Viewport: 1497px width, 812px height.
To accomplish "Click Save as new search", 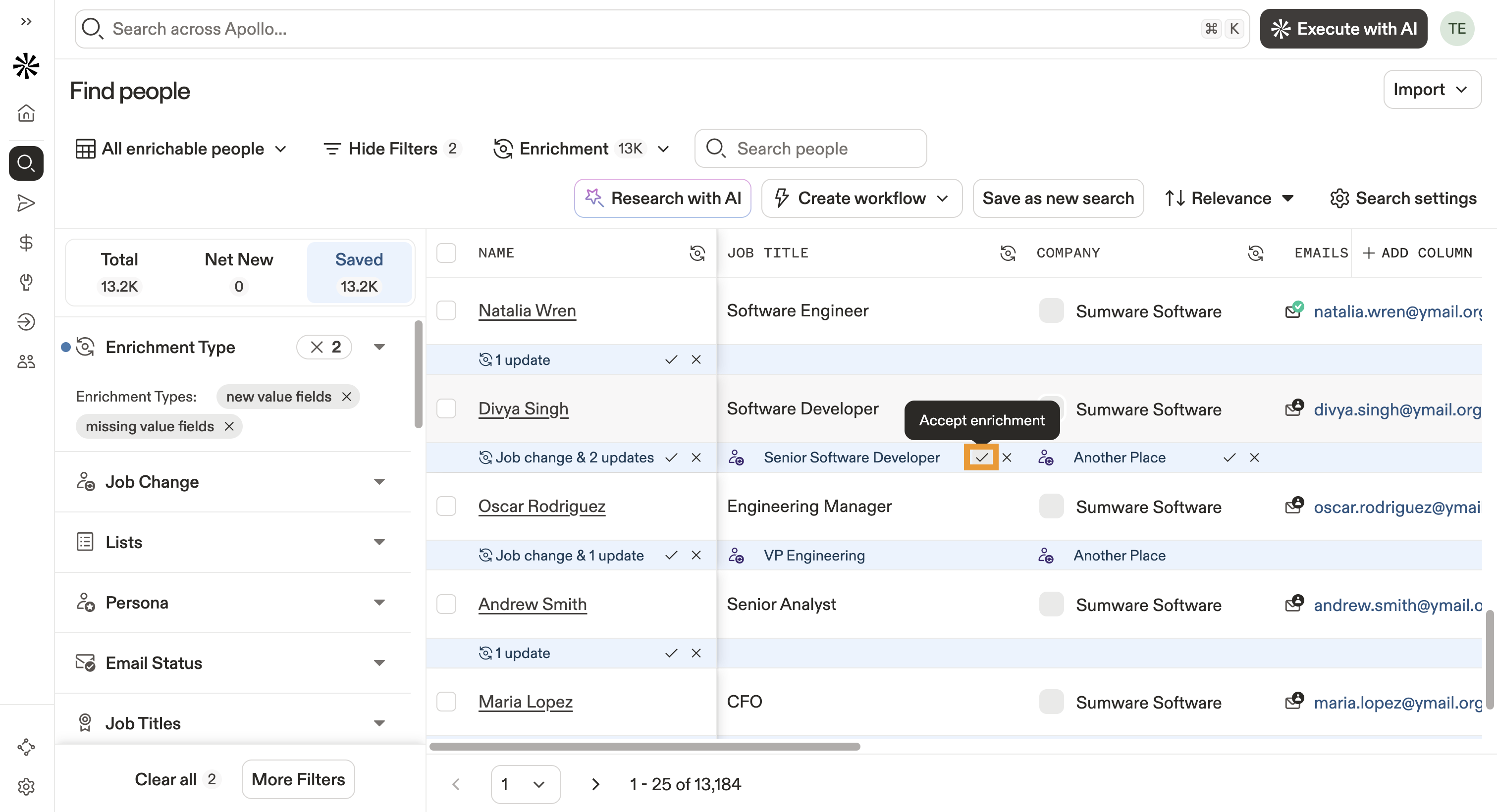I will [x=1058, y=198].
